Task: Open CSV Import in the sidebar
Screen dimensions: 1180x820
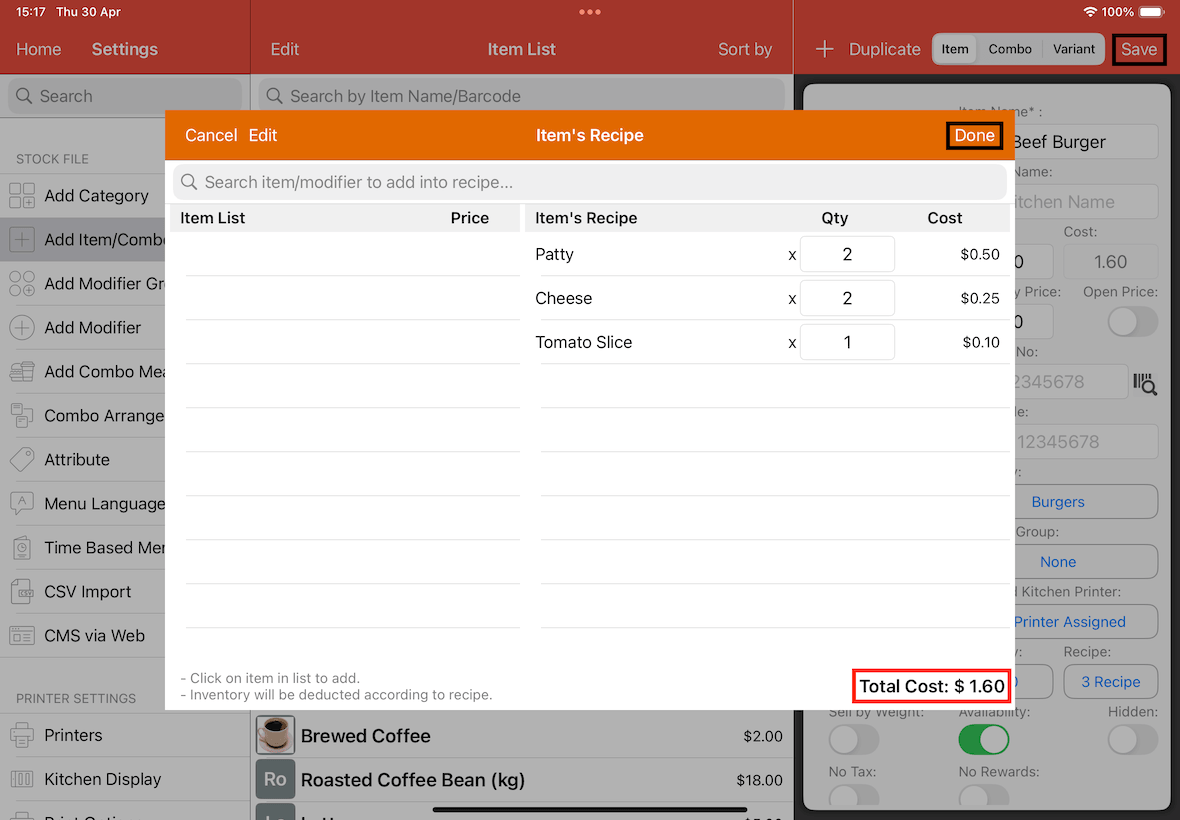Action: (x=83, y=592)
